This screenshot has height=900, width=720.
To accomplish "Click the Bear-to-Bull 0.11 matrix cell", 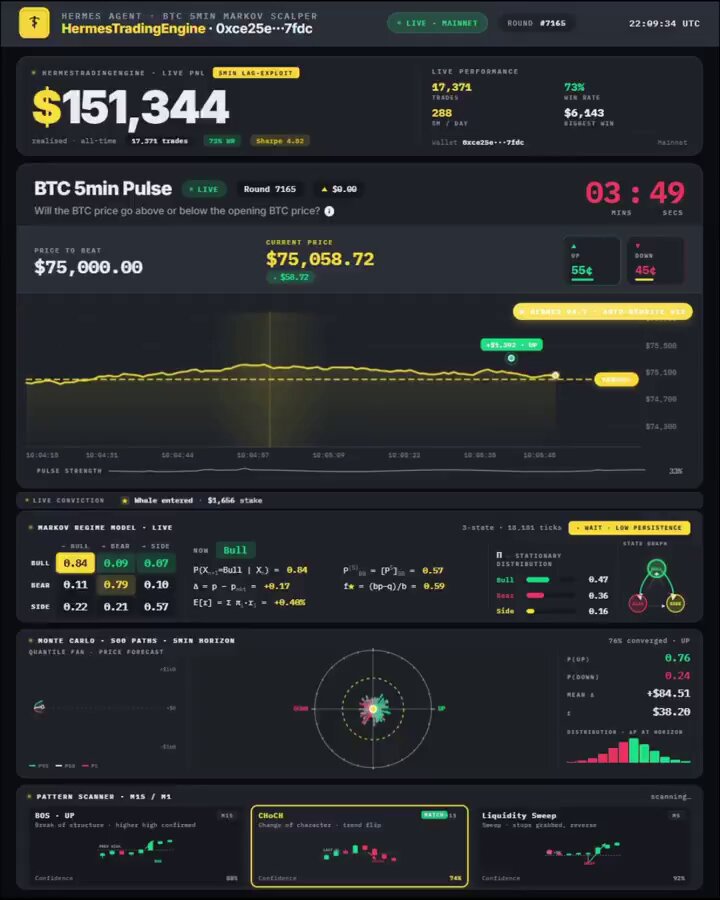I will point(75,584).
